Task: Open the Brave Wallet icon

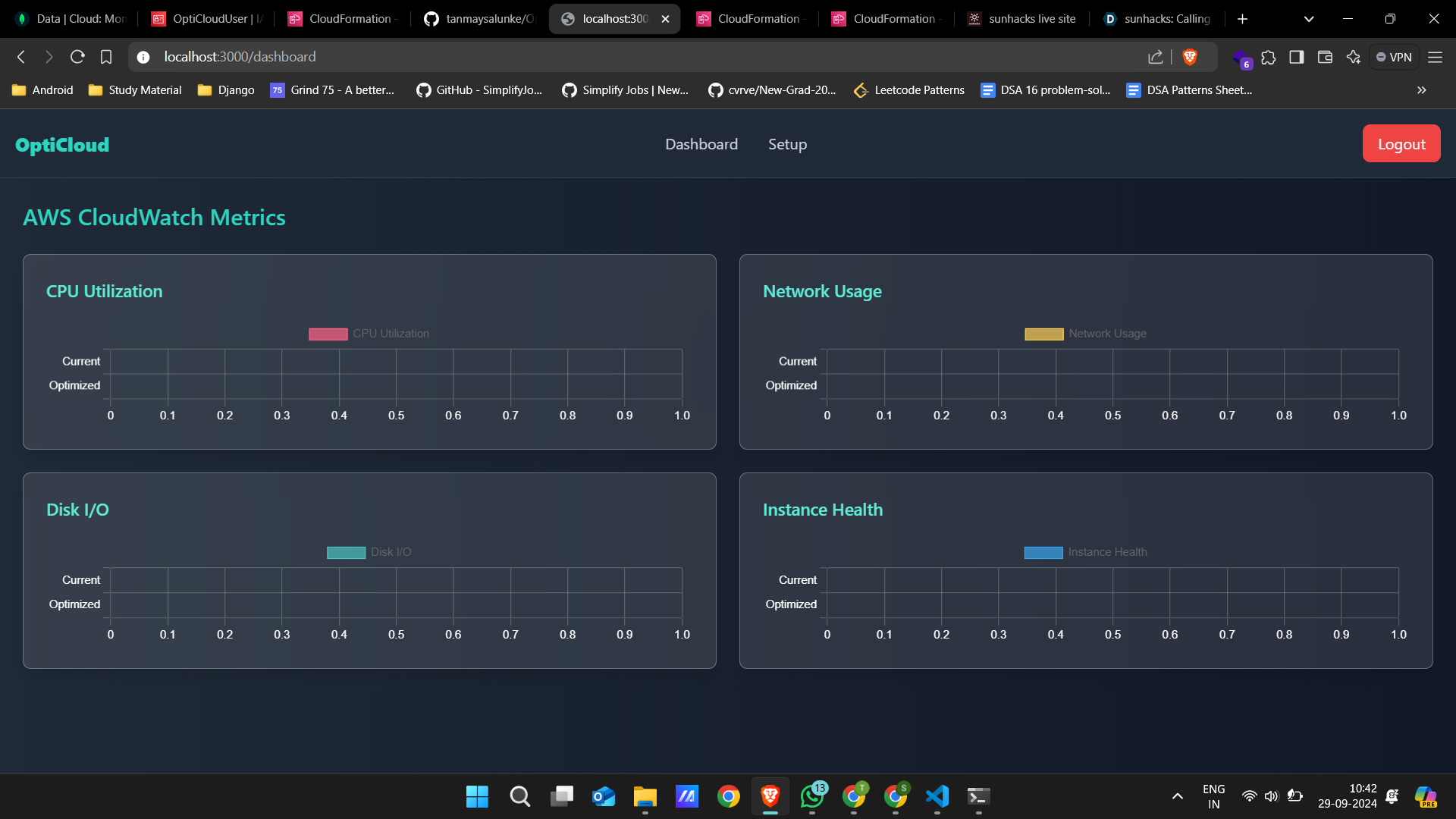Action: pyautogui.click(x=1325, y=57)
